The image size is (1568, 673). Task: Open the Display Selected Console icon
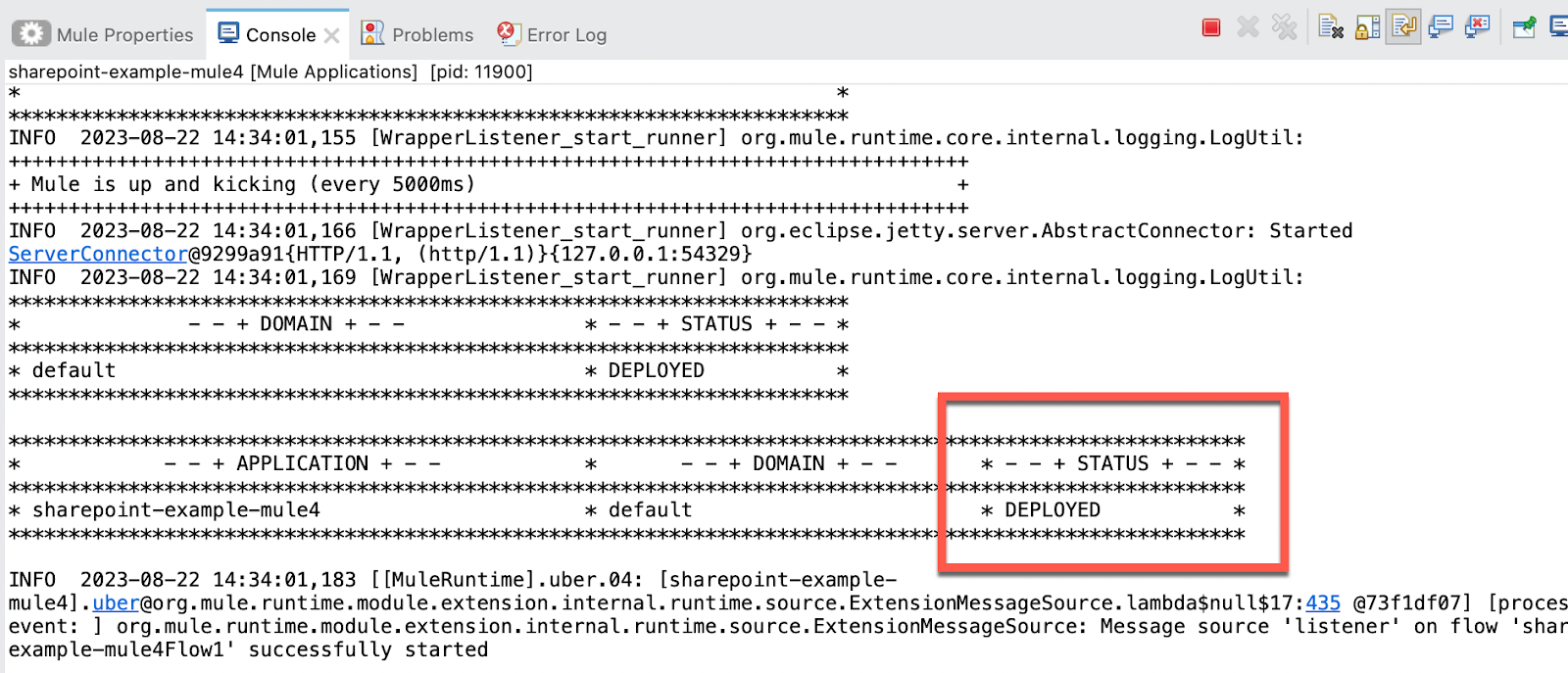(x=1558, y=27)
